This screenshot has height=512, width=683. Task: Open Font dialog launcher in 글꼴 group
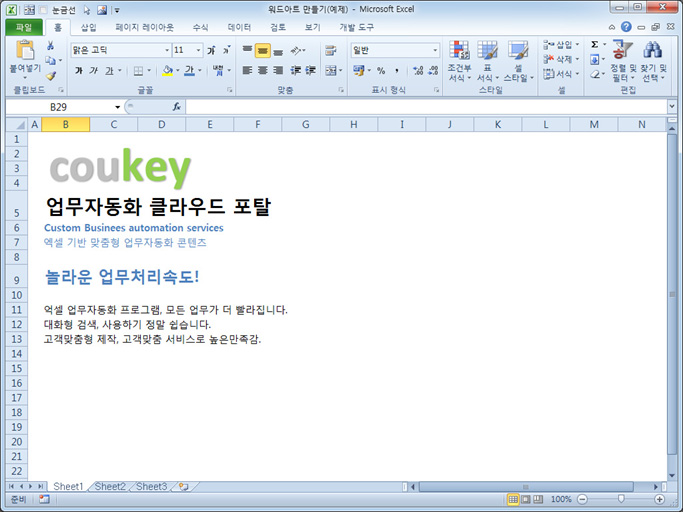pyautogui.click(x=230, y=90)
